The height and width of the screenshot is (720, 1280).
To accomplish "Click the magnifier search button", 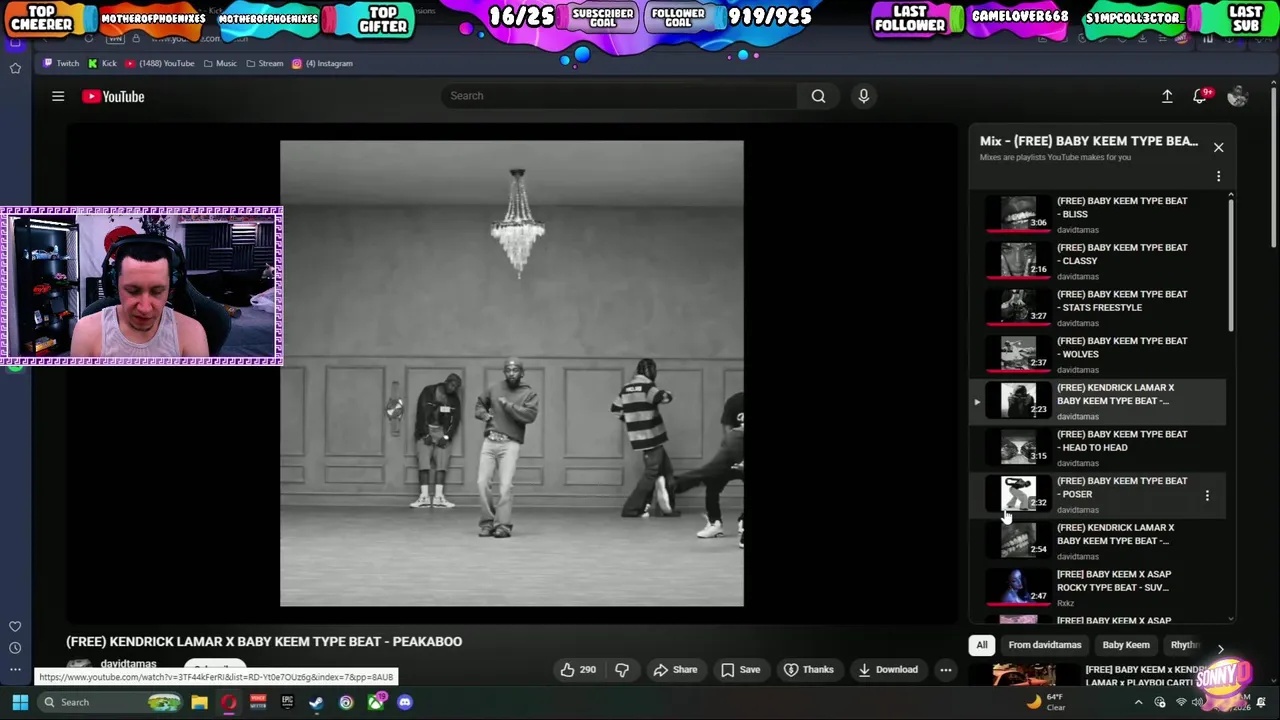I will coord(818,96).
